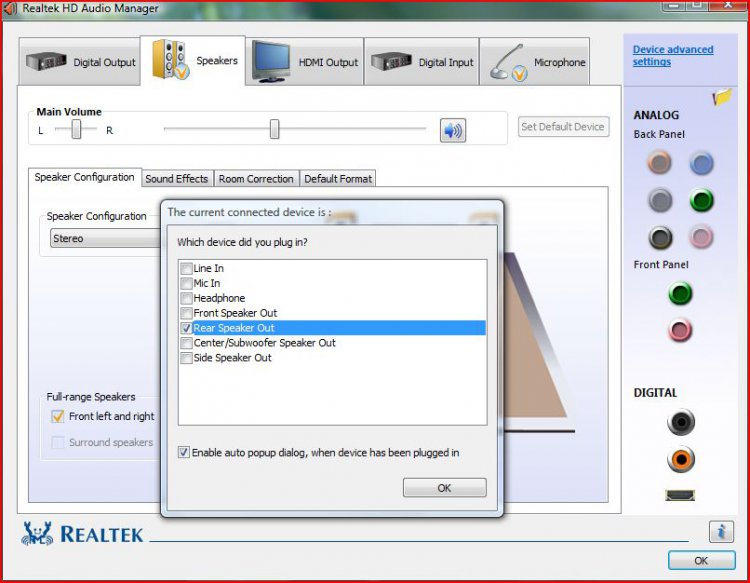750x583 pixels.
Task: Click the green back panel analog jack
Action: click(701, 200)
